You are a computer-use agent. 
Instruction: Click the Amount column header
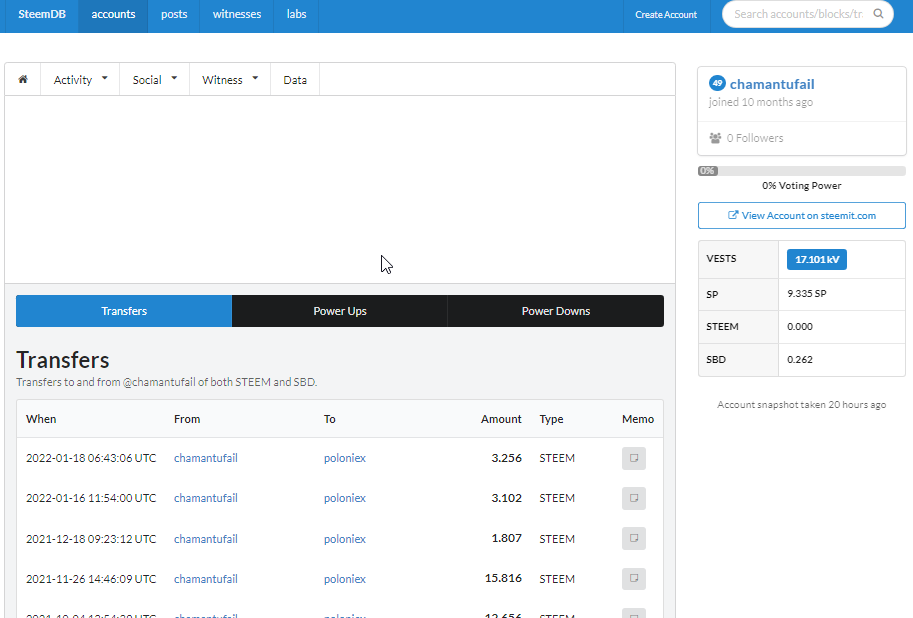click(x=501, y=419)
